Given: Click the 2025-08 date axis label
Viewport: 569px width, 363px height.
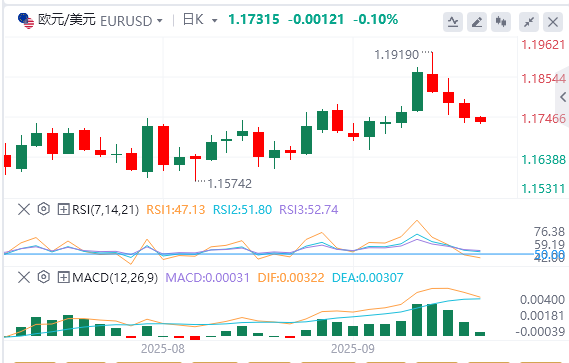Looking at the screenshot, I should coord(163,349).
